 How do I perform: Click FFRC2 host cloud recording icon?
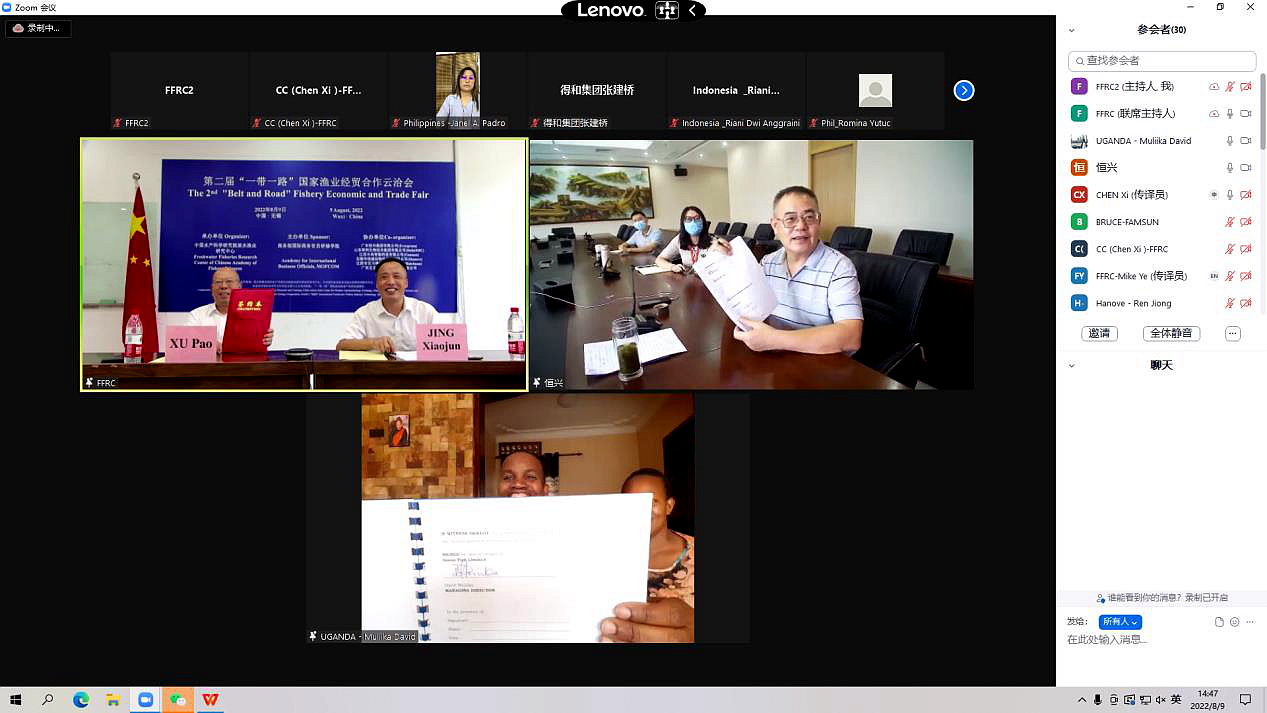tap(1214, 87)
